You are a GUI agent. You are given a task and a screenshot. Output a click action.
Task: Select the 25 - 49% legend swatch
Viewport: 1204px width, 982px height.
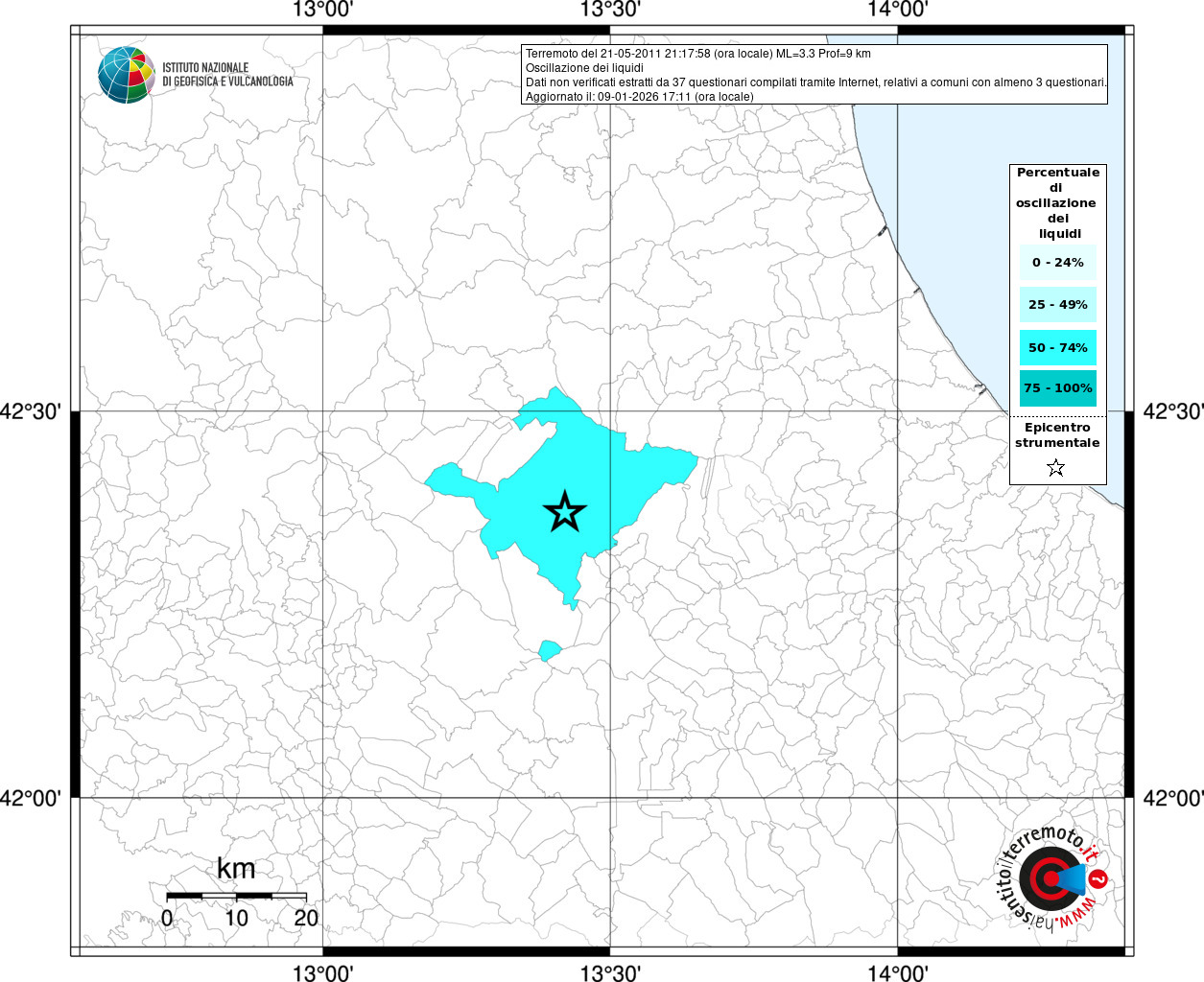pyautogui.click(x=1058, y=304)
